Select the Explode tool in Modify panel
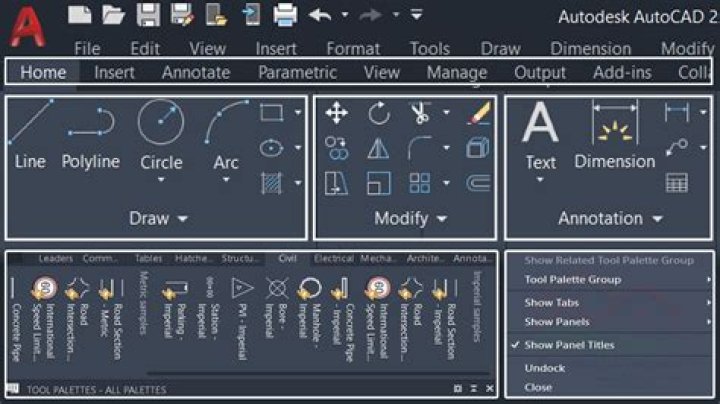The width and height of the screenshot is (720, 404). pyautogui.click(x=478, y=148)
